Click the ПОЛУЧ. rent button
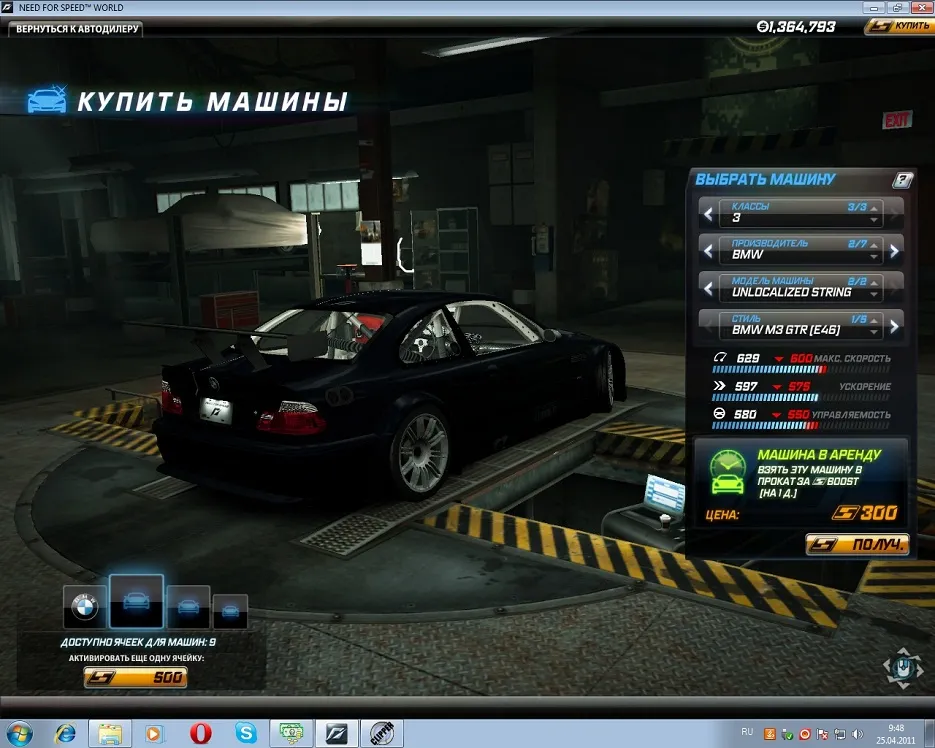The image size is (935, 748). tap(857, 544)
